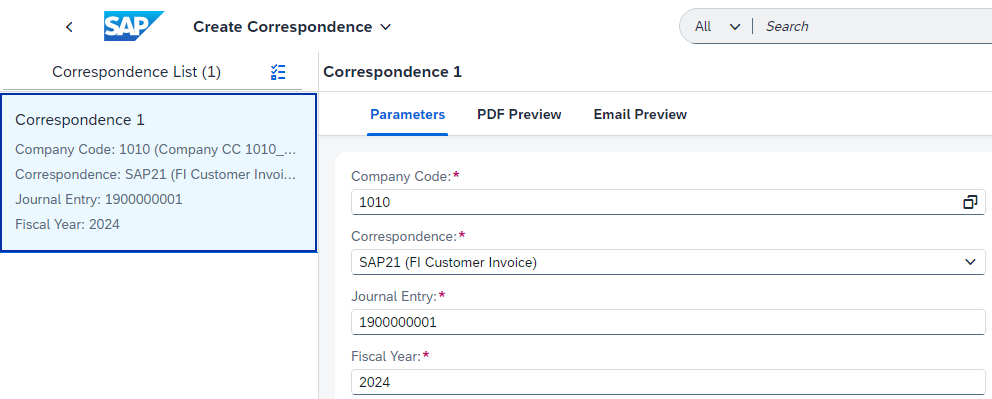Screen dimensions: 992x399
Task: Select the Journal Entry field with 1900000001
Action: point(668,322)
